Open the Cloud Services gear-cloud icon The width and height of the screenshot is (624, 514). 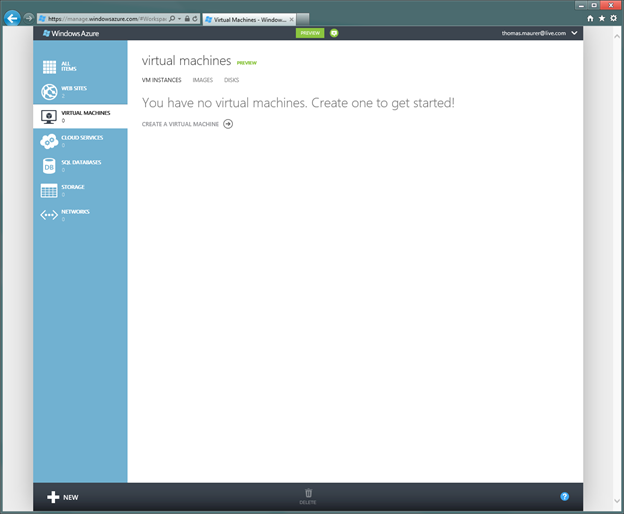49,141
